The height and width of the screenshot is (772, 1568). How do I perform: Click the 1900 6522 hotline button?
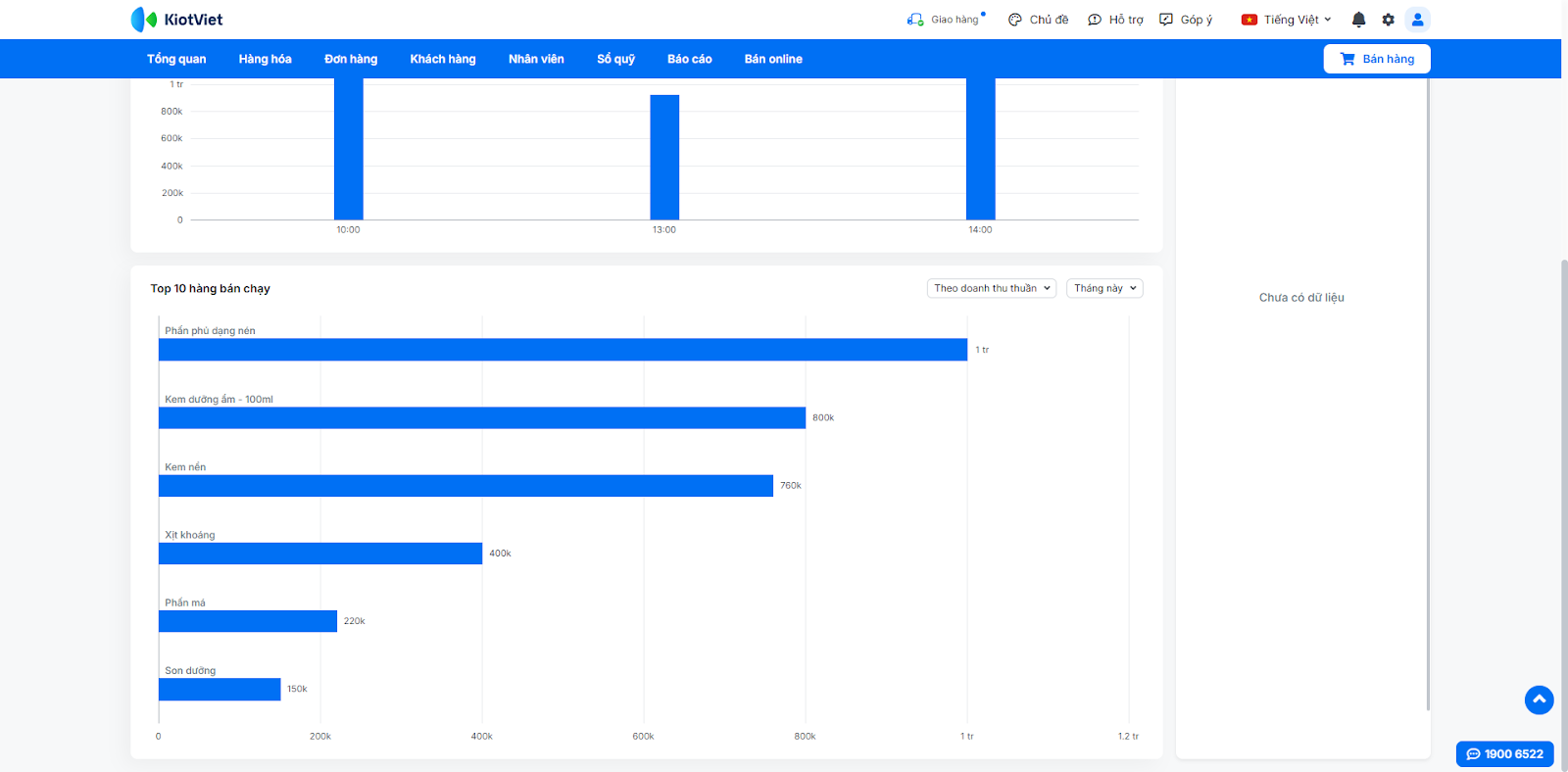(1505, 754)
